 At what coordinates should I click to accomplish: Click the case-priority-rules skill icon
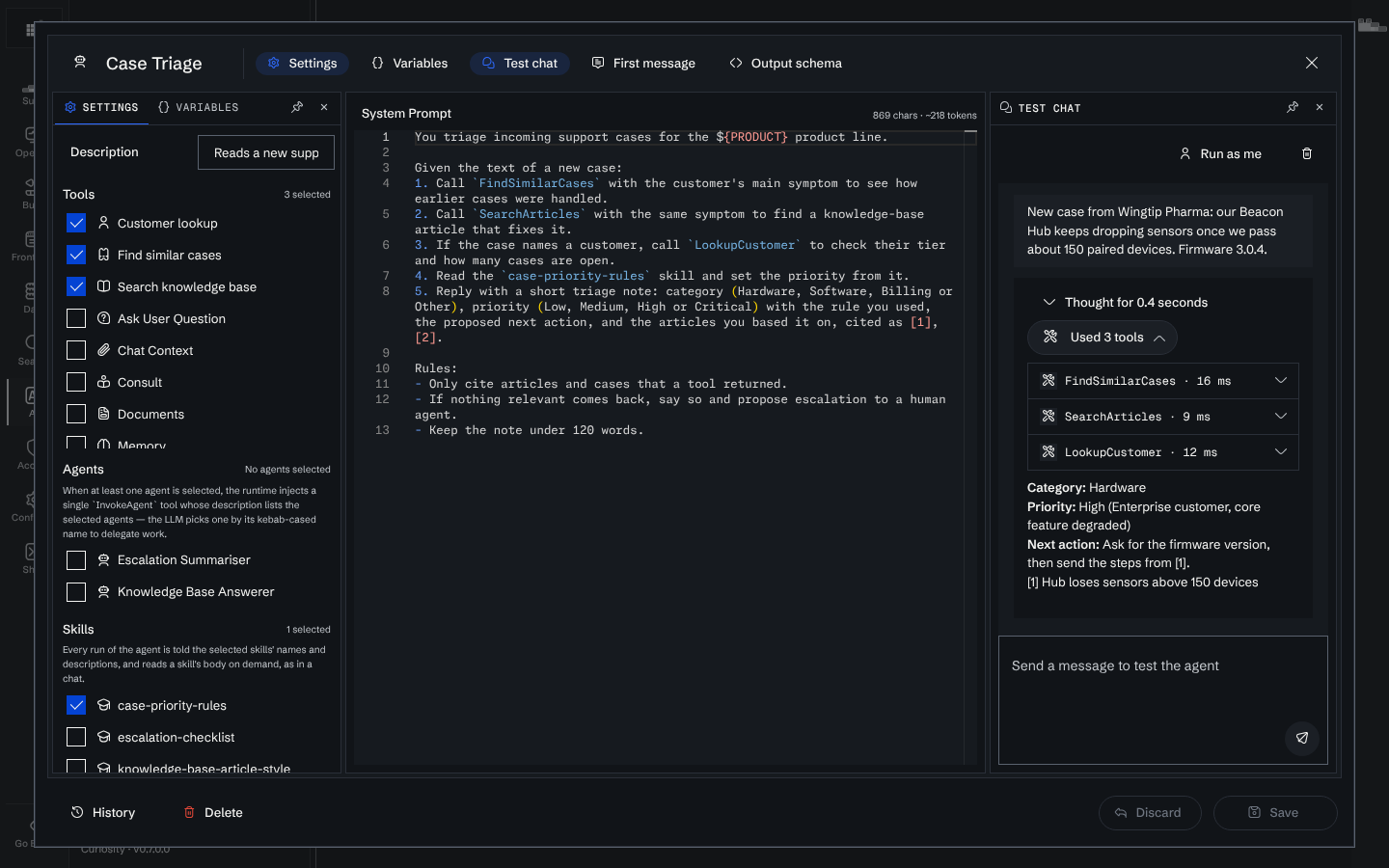(104, 706)
